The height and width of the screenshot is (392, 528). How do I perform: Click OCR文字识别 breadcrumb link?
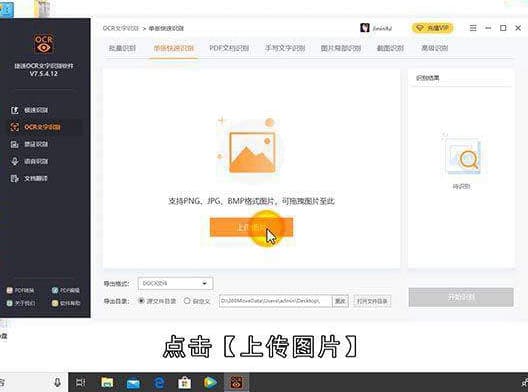coord(121,28)
